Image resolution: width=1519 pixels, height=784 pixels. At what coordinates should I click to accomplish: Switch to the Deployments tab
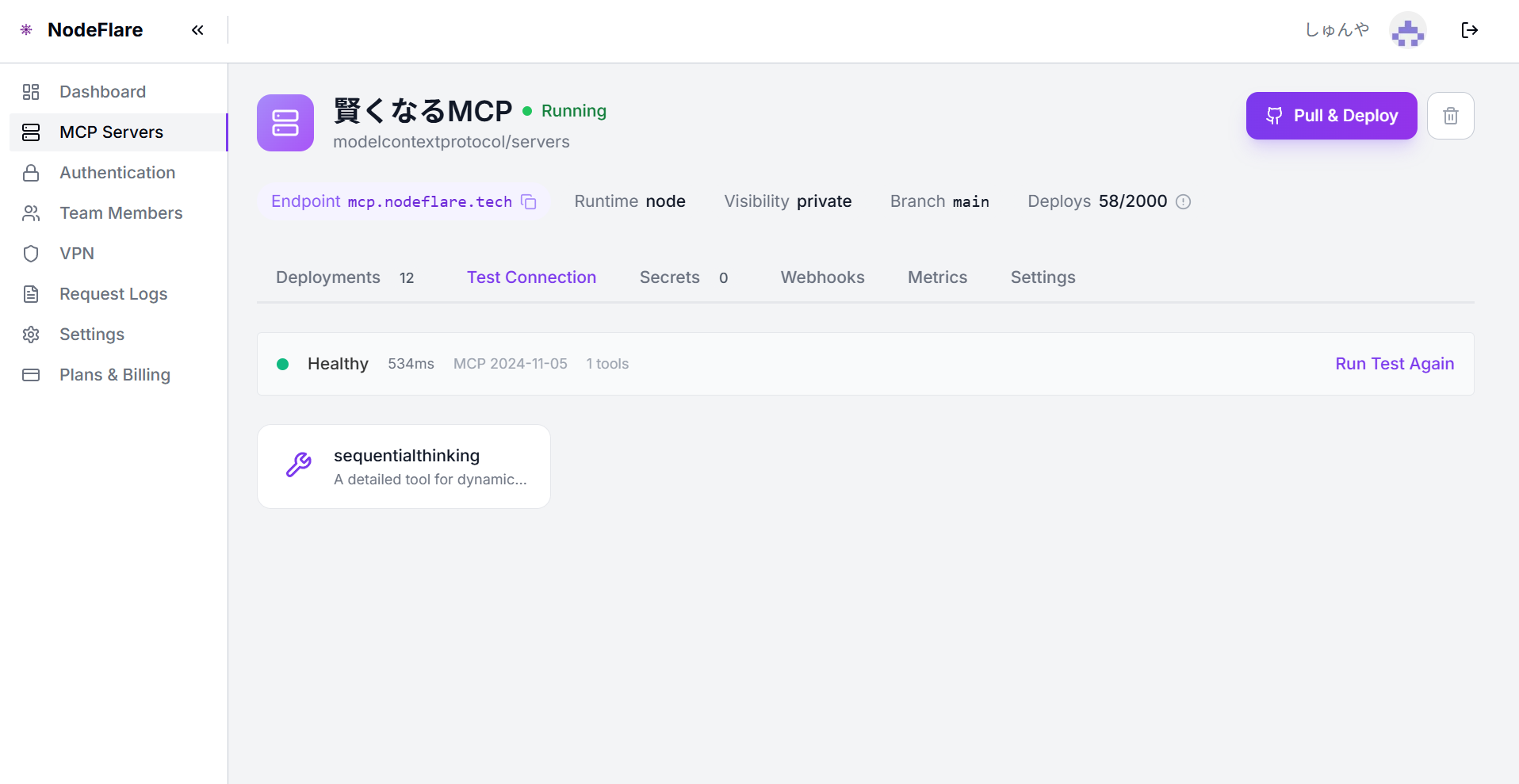click(345, 277)
